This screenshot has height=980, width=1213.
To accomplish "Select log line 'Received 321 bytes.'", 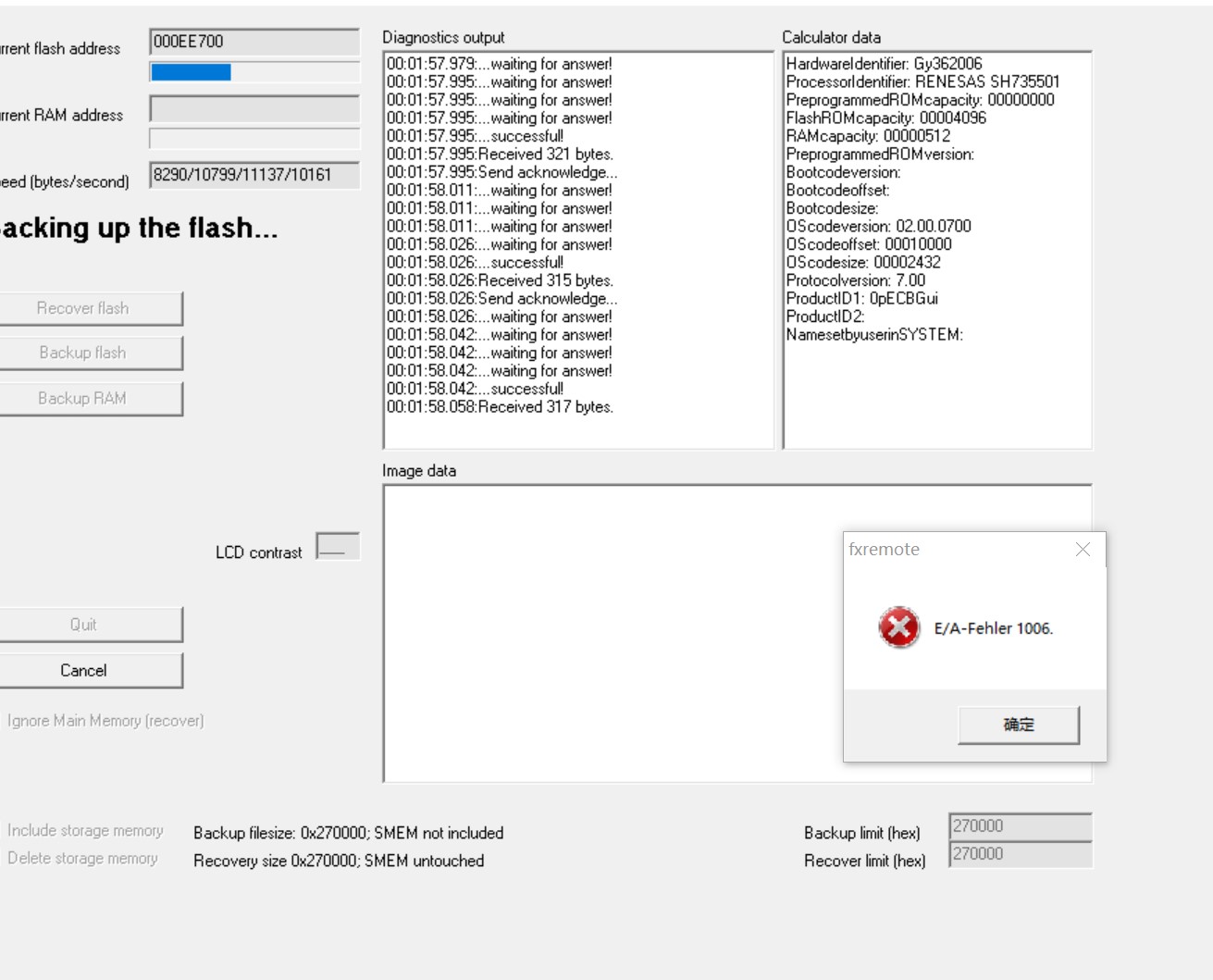I will pos(500,155).
